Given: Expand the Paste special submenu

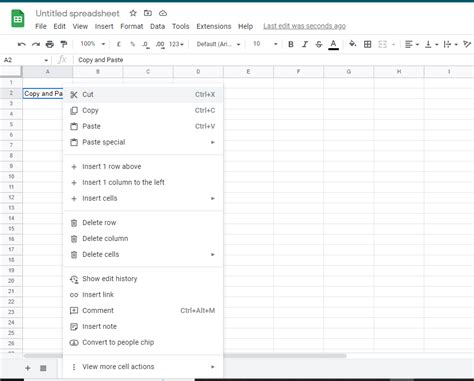Looking at the screenshot, I should pyautogui.click(x=143, y=142).
